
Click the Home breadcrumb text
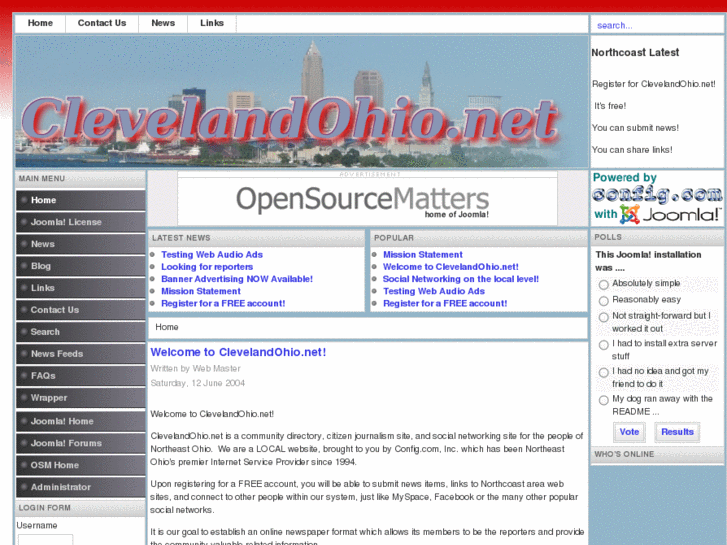[167, 327]
